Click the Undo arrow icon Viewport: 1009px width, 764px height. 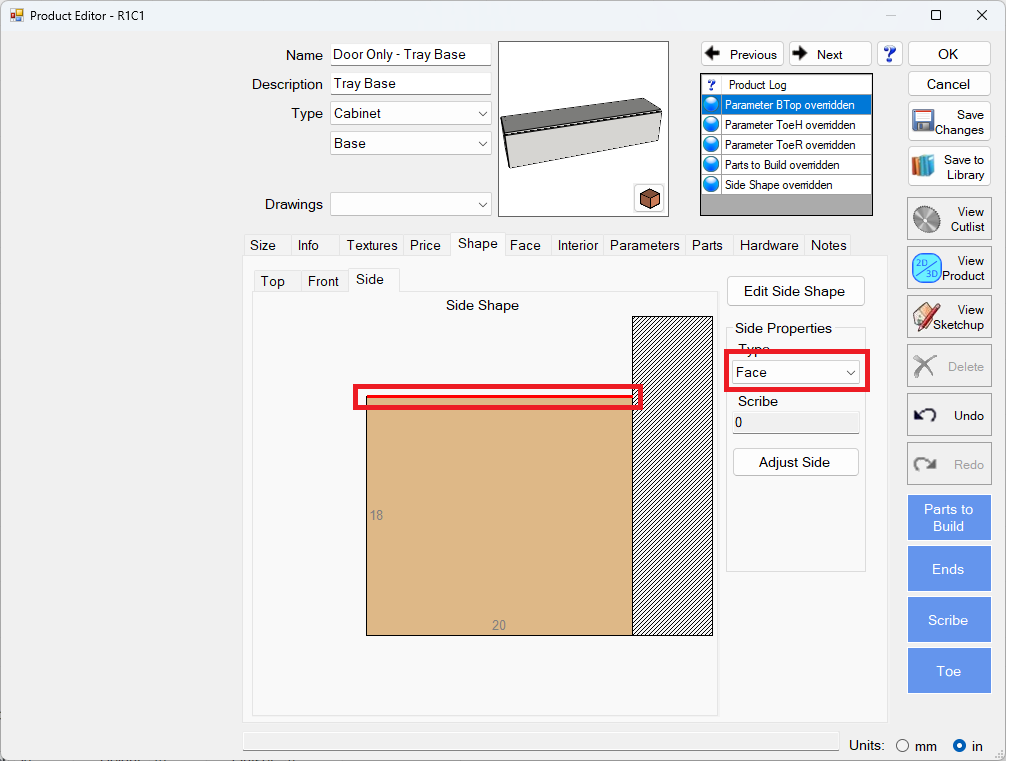pyautogui.click(x=927, y=415)
